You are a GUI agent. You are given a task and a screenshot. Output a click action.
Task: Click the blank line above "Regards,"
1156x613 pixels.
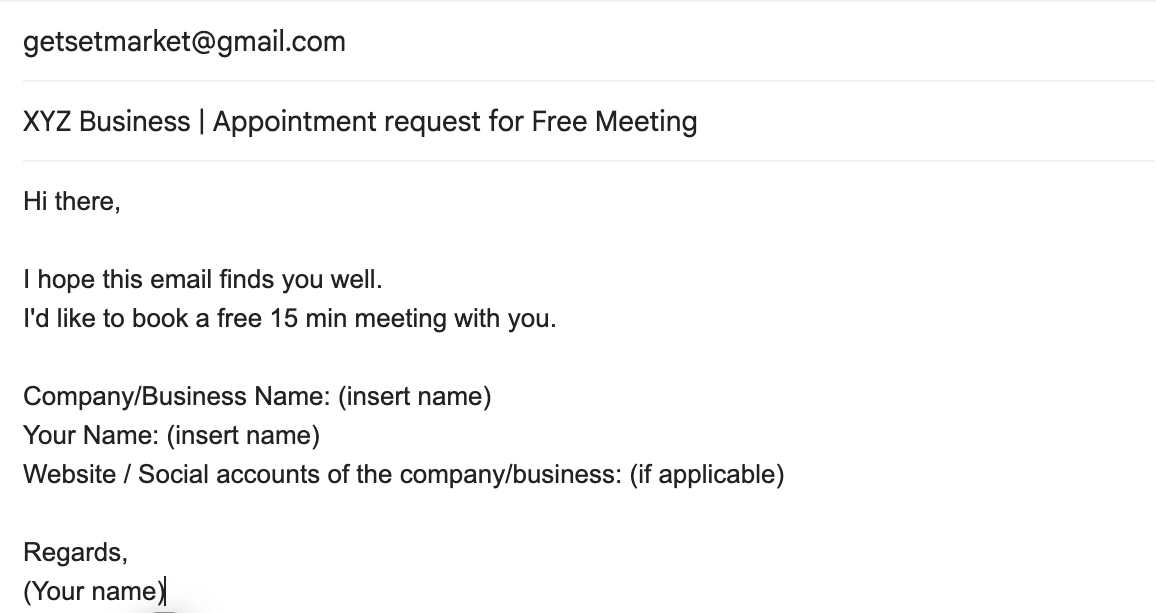[x=300, y=512]
